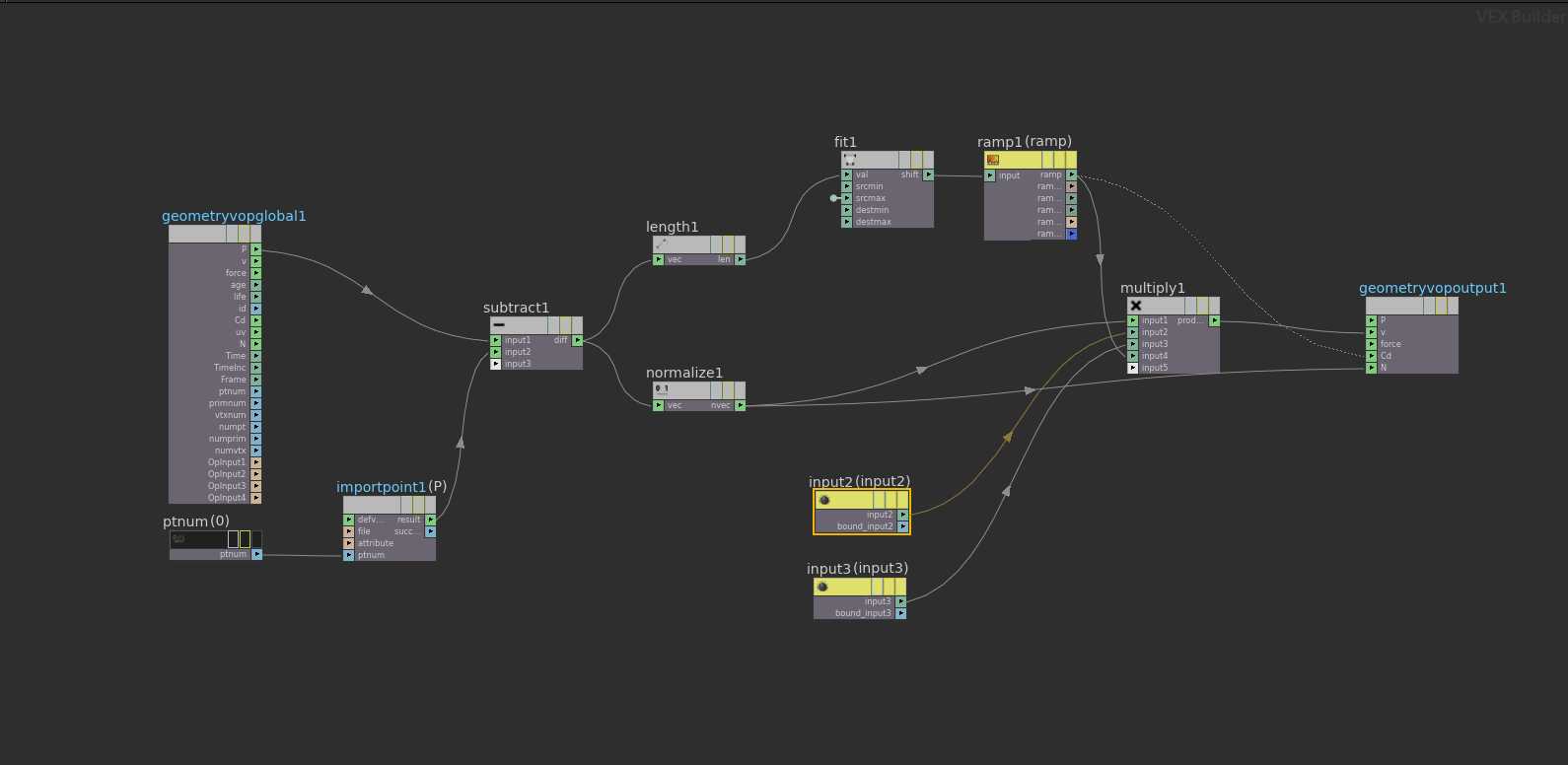
Task: Select the multiply1 node name label
Action: 1153,288
